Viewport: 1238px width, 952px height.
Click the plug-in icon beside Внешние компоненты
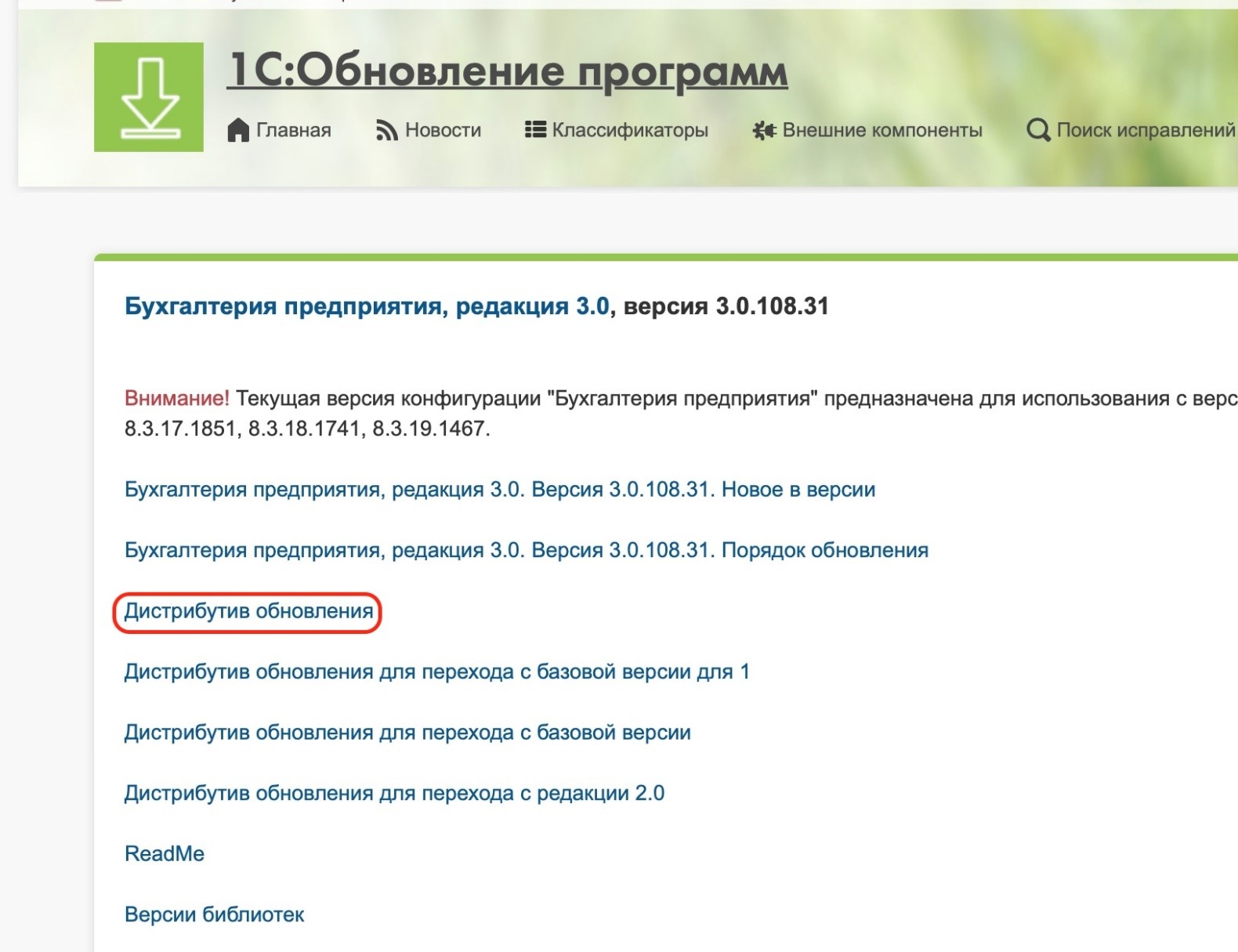(x=764, y=130)
